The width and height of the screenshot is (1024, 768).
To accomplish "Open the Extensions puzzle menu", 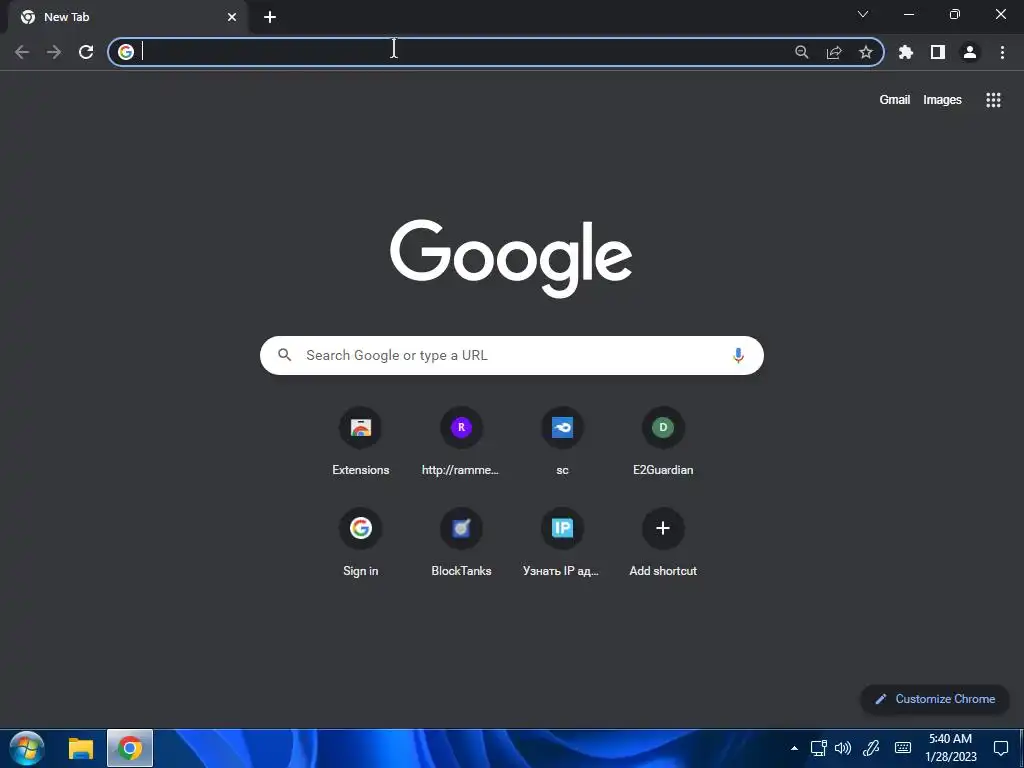I will 906,52.
